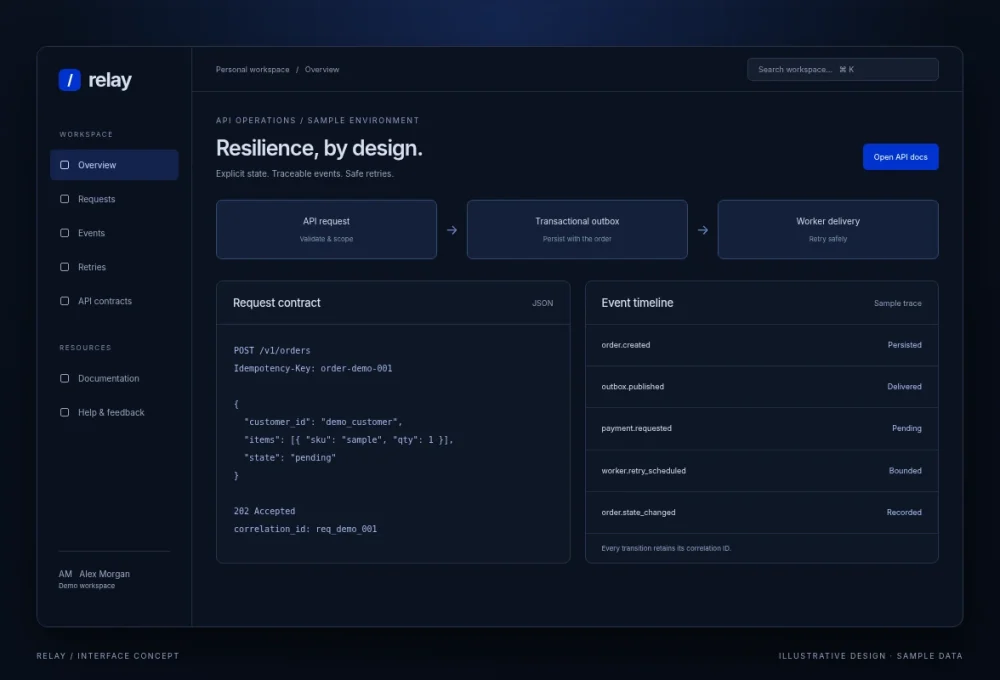This screenshot has width=1000, height=680.
Task: Click the Overview breadcrumb
Action: tap(322, 70)
